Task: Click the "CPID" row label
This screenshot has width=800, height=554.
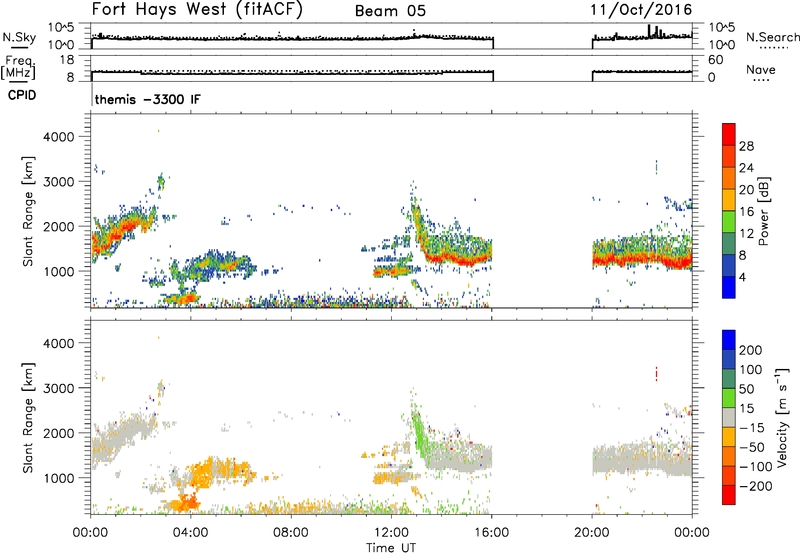Action: (22, 95)
